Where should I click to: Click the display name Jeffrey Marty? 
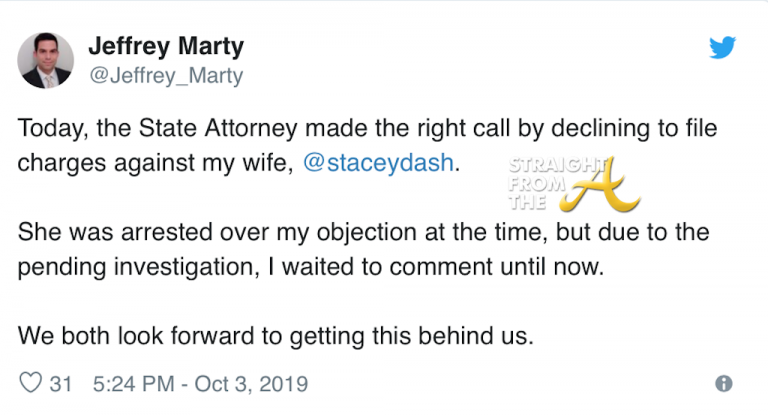coord(165,46)
